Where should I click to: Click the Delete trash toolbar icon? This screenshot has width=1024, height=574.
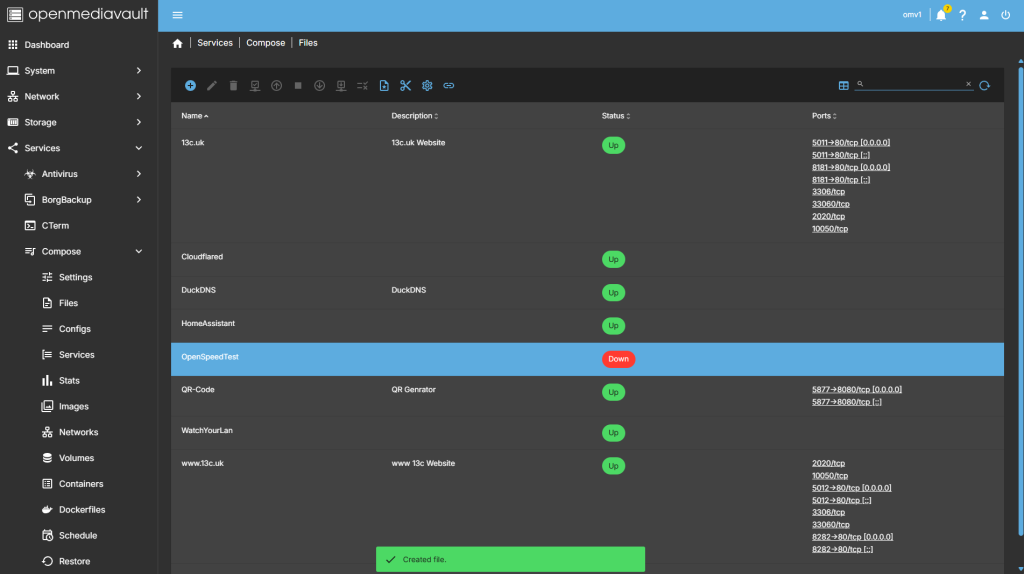coord(233,86)
